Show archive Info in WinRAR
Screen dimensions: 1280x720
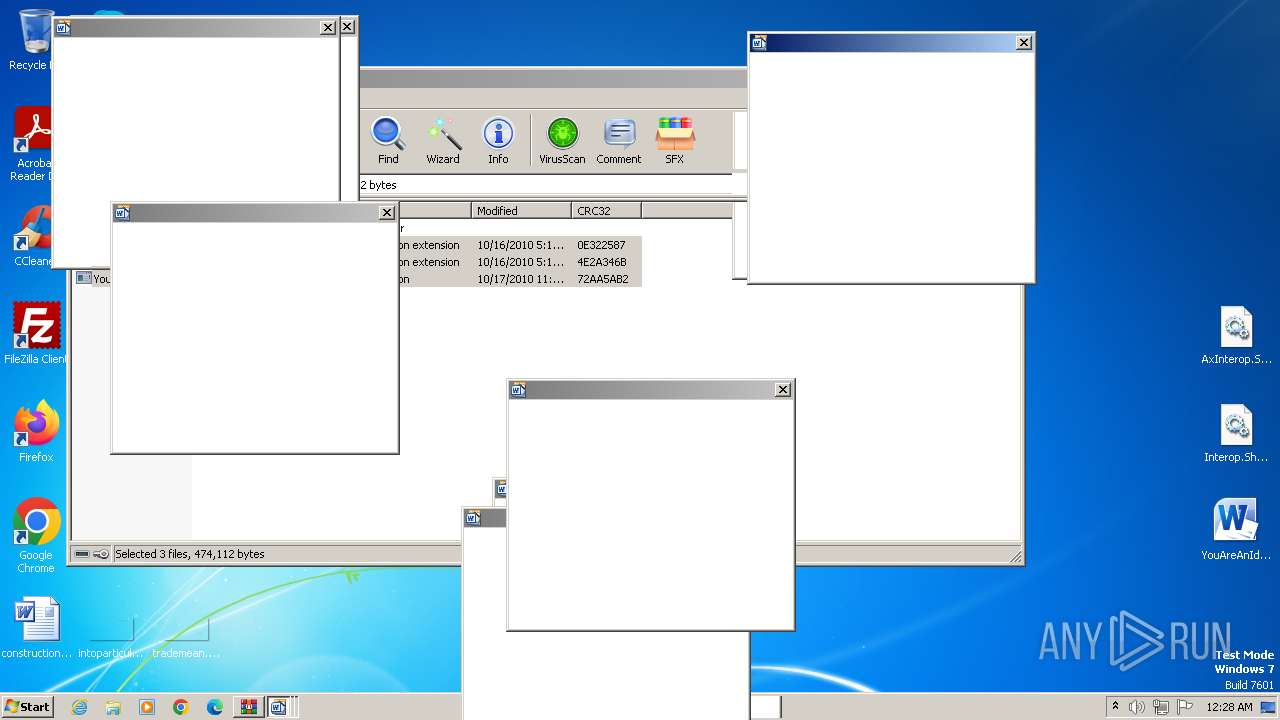[x=498, y=141]
